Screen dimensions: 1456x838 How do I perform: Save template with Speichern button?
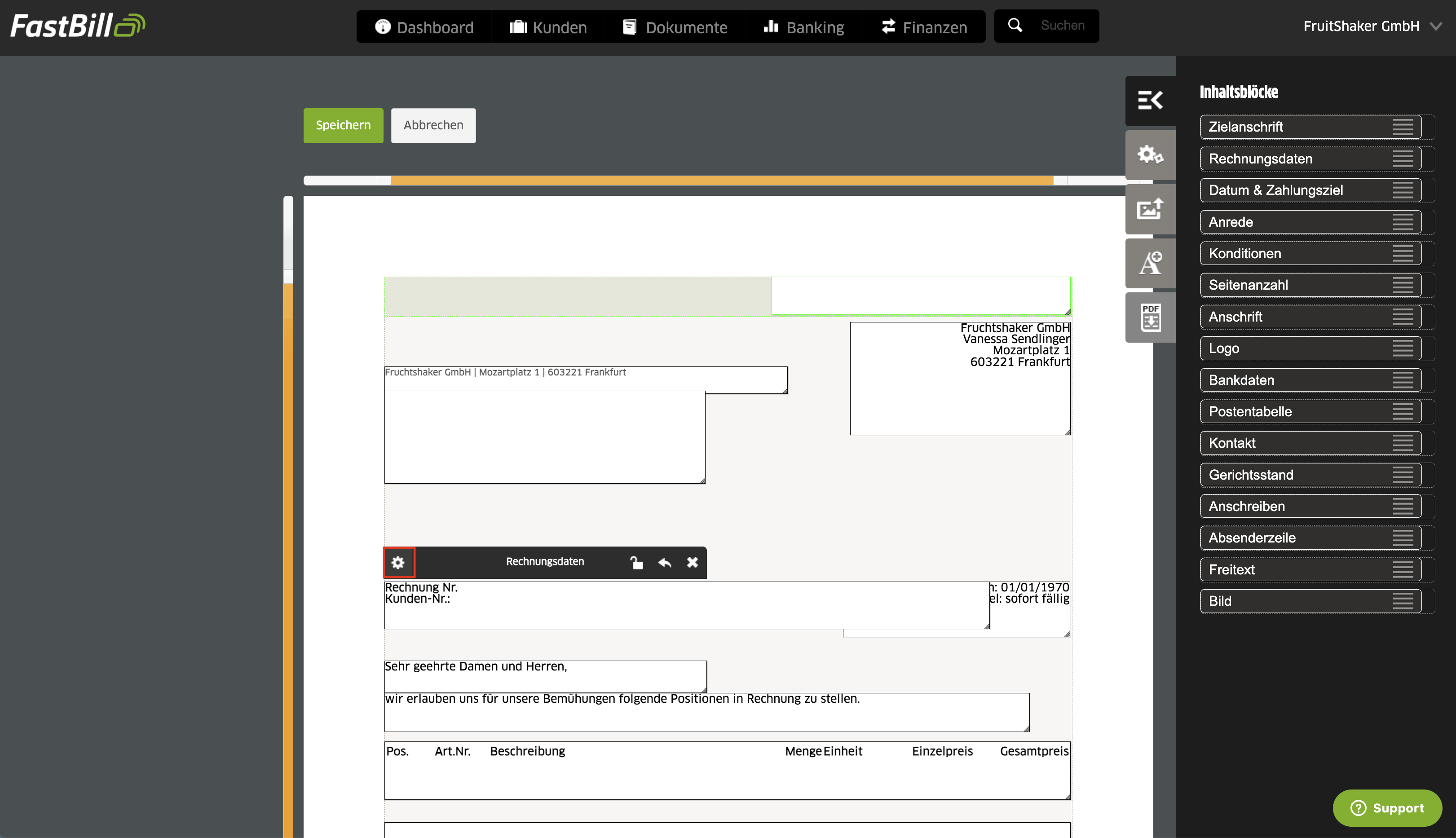click(343, 125)
